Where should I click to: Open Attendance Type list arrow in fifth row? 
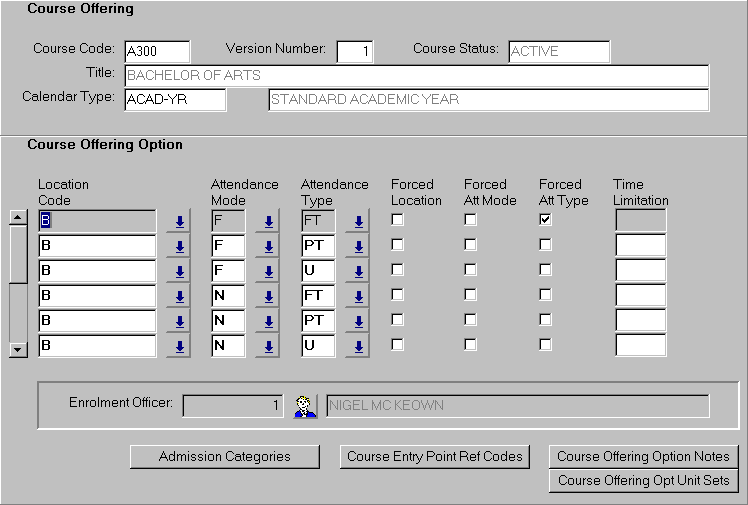357,321
